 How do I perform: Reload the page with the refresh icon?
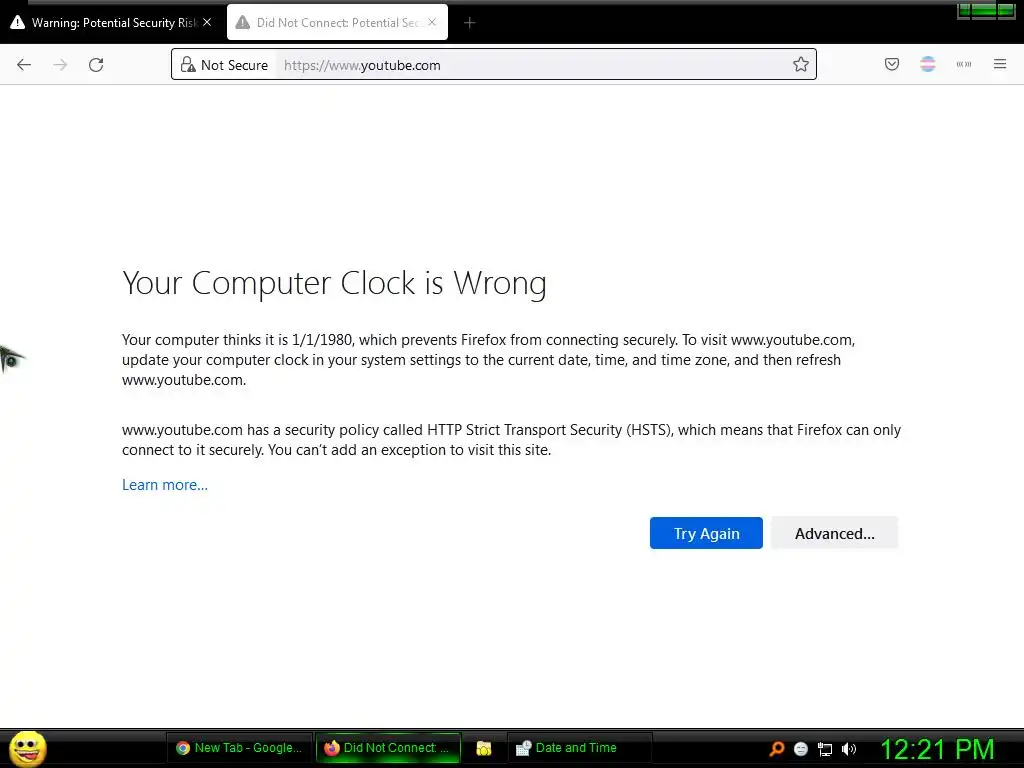pos(96,65)
